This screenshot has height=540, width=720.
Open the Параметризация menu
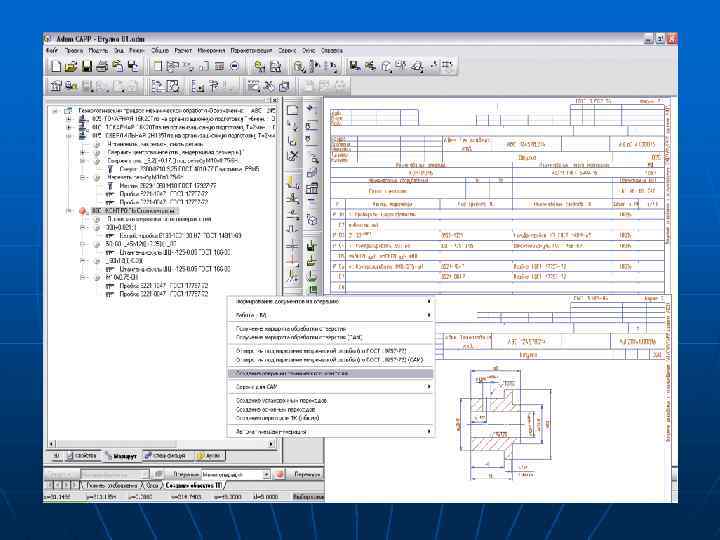251,51
